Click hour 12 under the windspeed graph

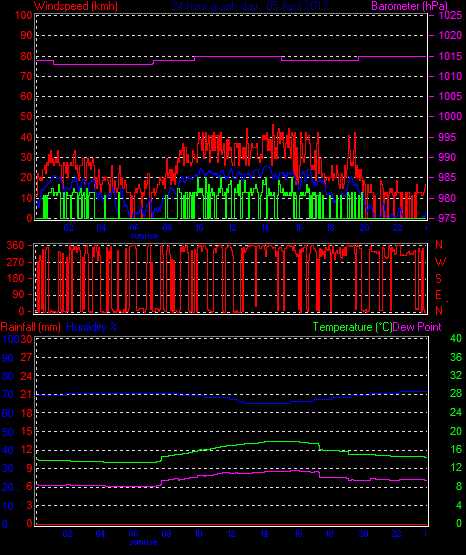[x=232, y=228]
